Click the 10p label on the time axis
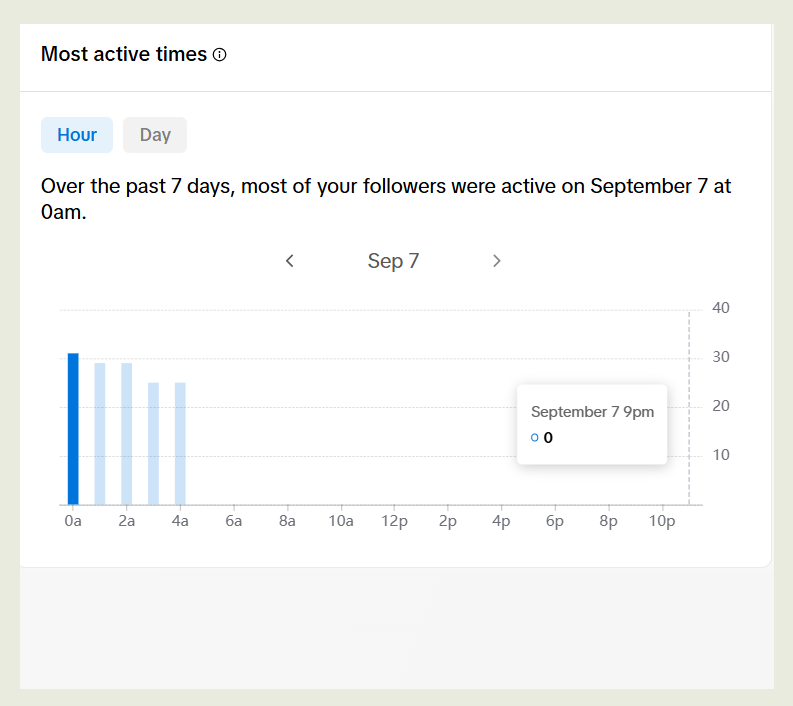This screenshot has width=793, height=706. pos(662,522)
